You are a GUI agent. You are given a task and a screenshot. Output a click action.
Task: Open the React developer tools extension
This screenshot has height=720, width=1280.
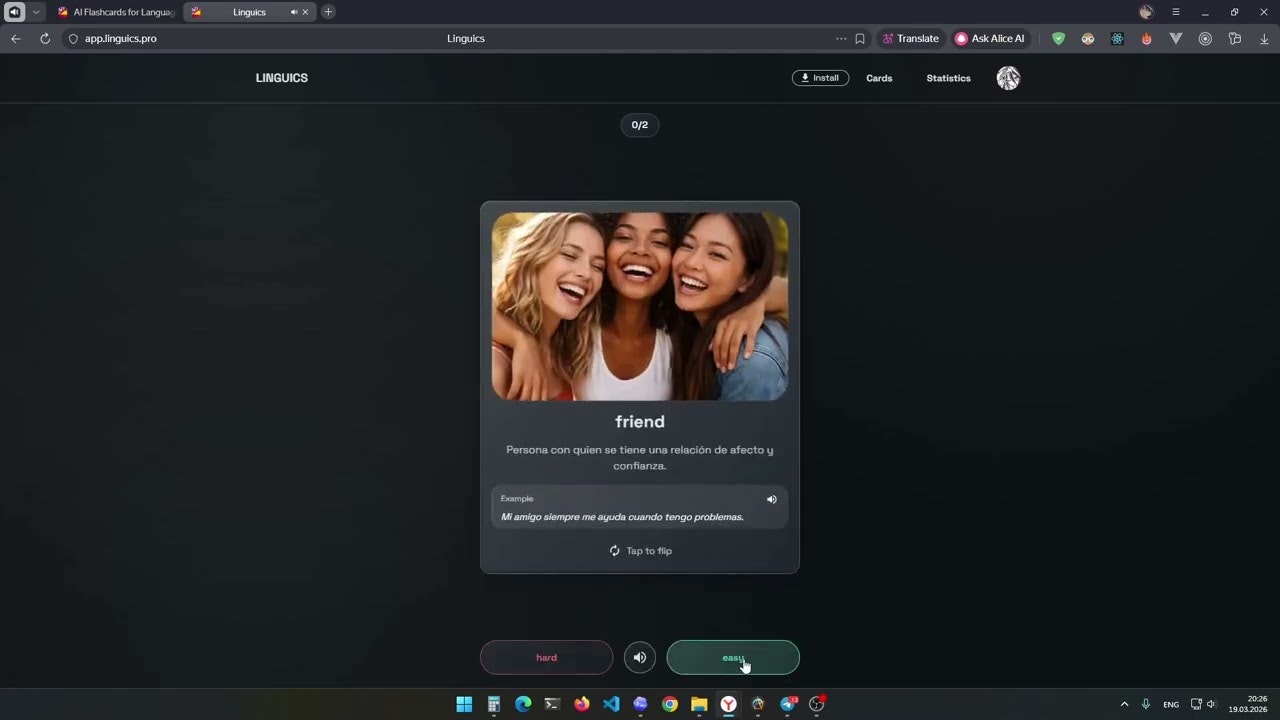(x=1117, y=38)
